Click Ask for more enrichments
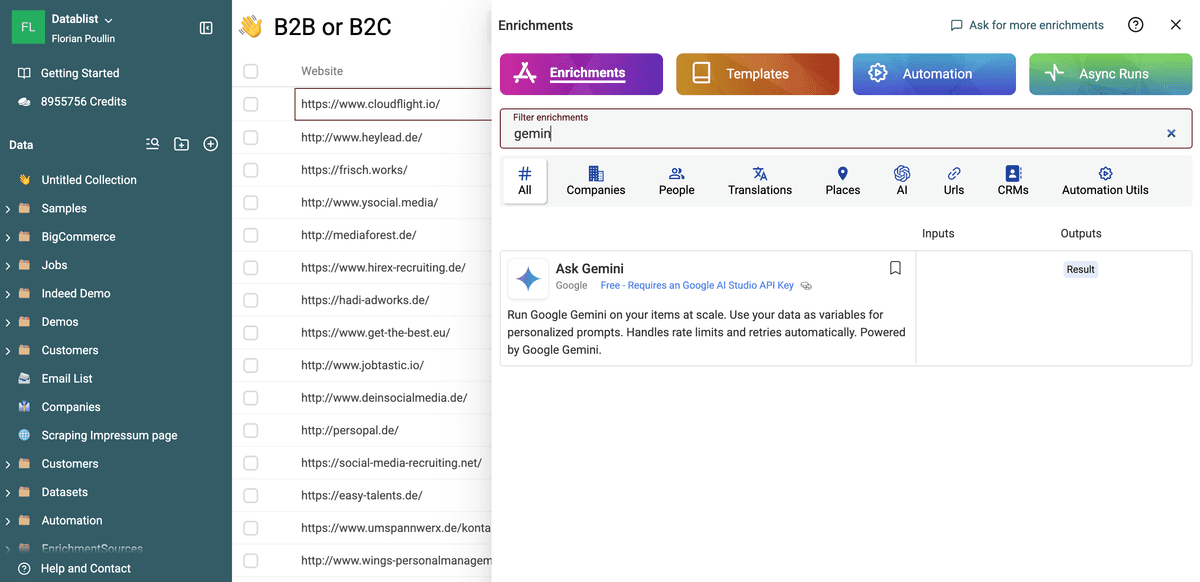Viewport: 1200px width, 582px height. 1027,25
